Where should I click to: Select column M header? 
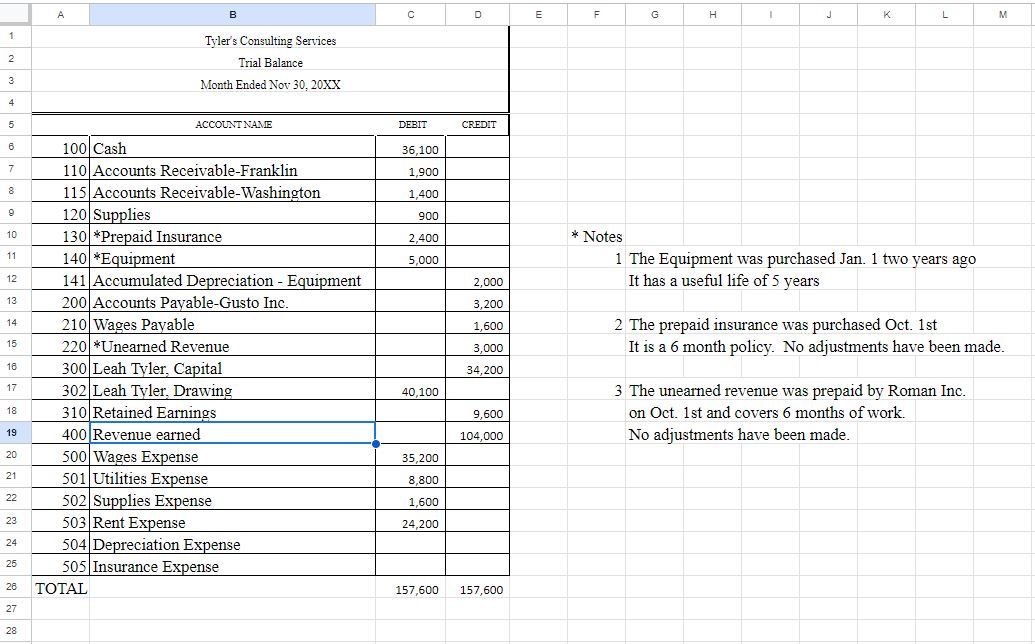[1003, 15]
